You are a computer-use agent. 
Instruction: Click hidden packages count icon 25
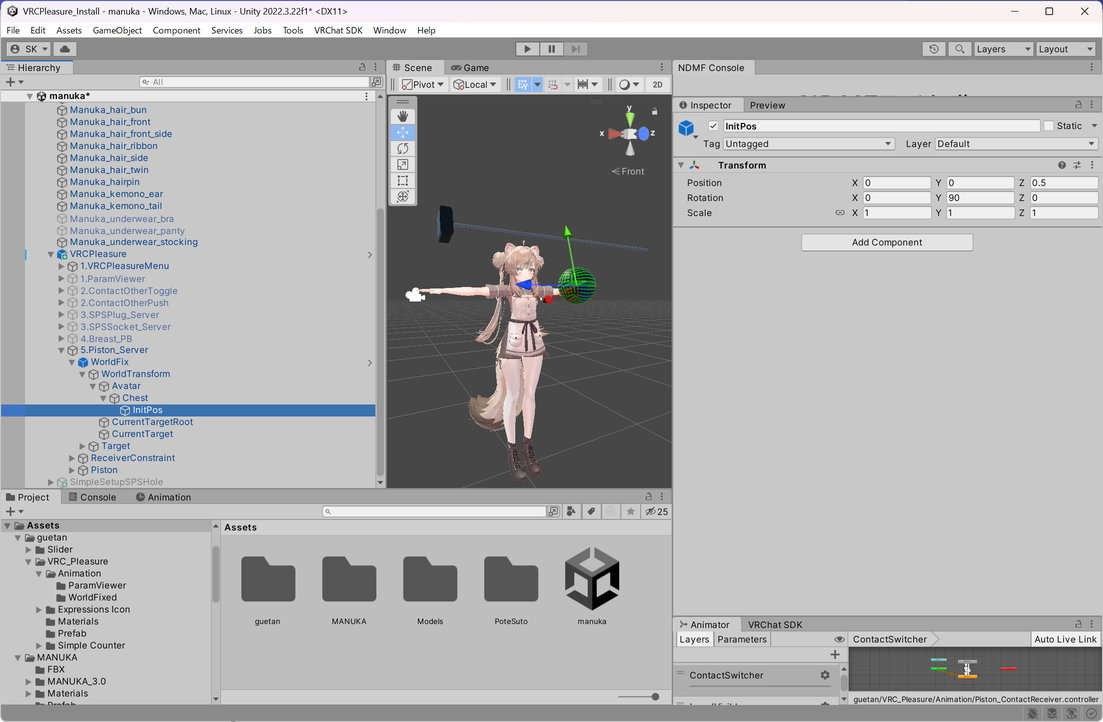click(656, 512)
